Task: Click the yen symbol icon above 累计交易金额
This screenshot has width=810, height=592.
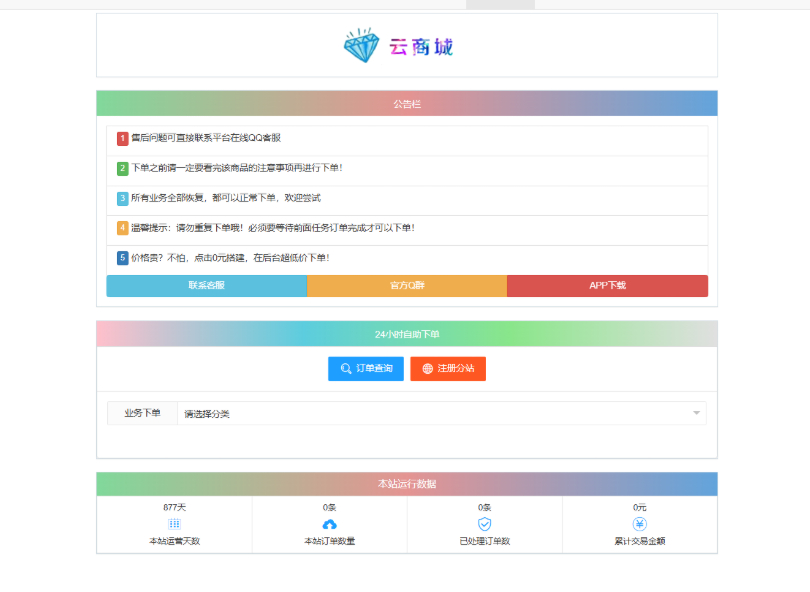Action: [639, 523]
